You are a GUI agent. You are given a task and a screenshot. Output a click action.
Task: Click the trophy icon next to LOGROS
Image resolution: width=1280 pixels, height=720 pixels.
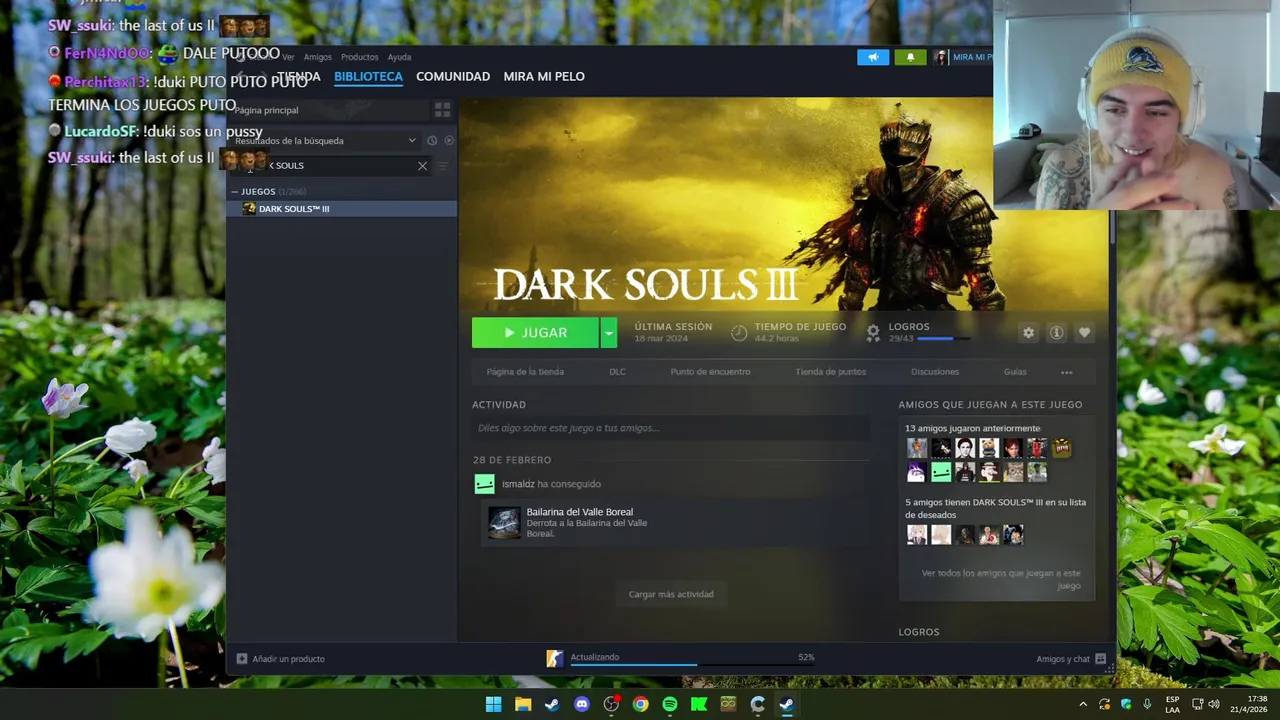pos(873,332)
